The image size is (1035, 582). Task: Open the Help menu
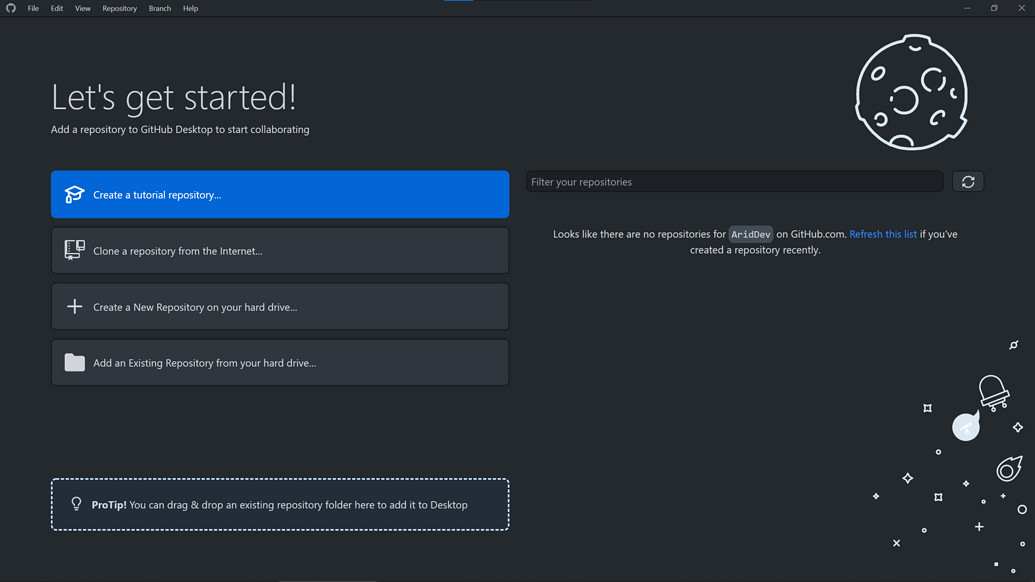[x=190, y=8]
